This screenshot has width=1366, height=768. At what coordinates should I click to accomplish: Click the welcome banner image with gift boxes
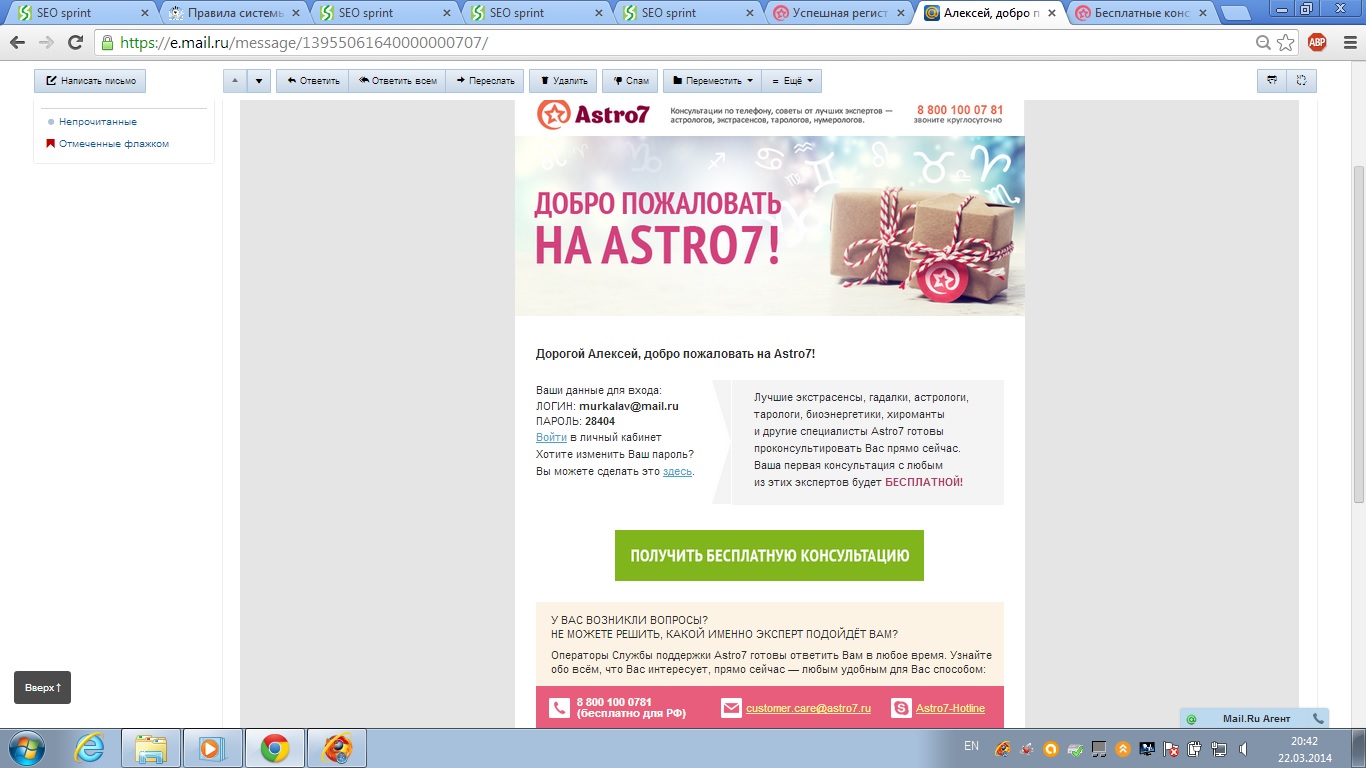coord(769,226)
